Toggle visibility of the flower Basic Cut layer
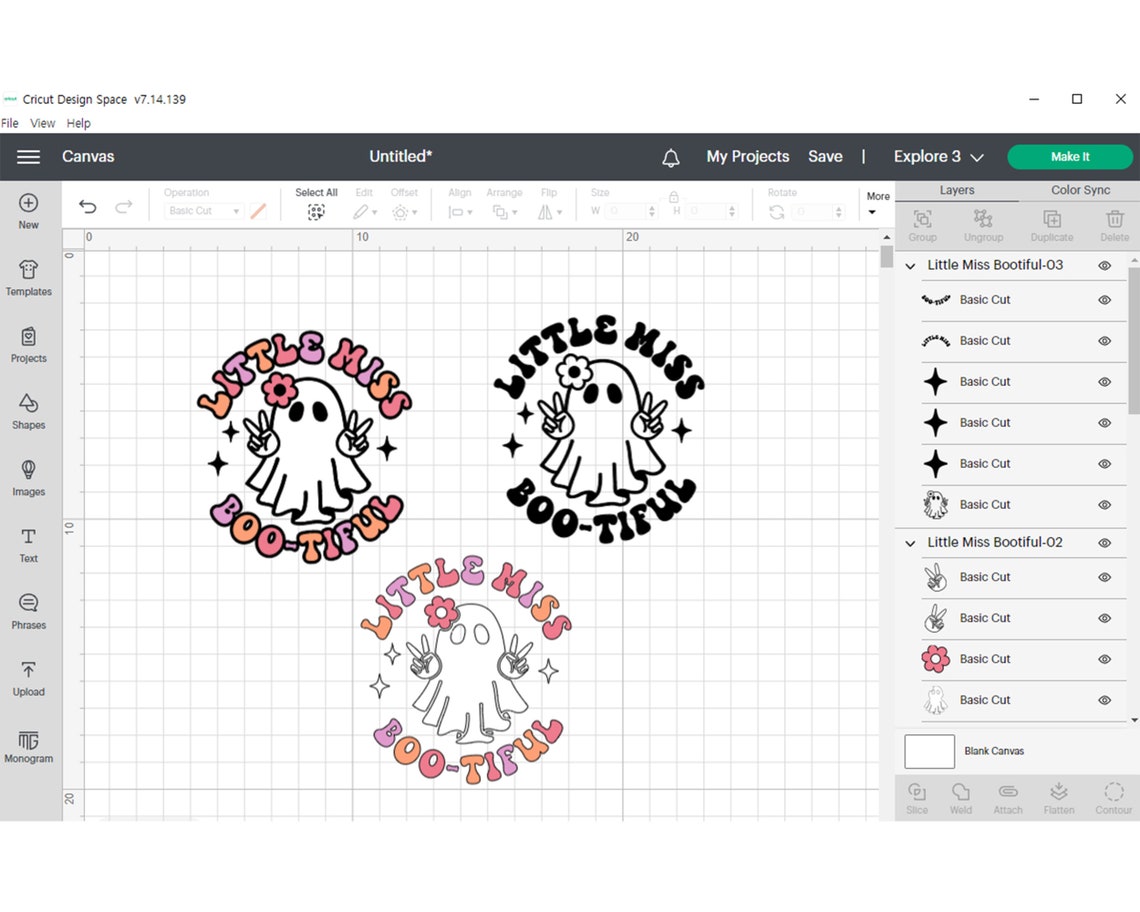 point(1105,659)
